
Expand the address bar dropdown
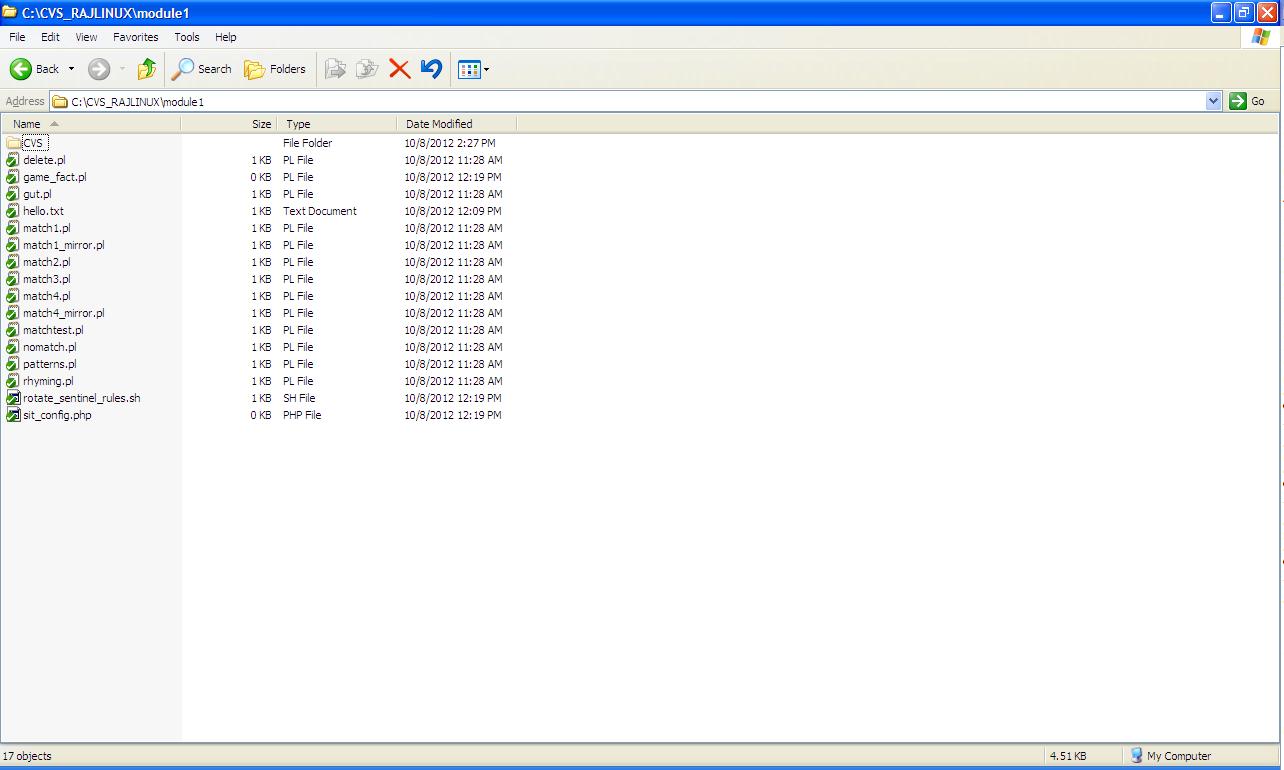(x=1212, y=100)
